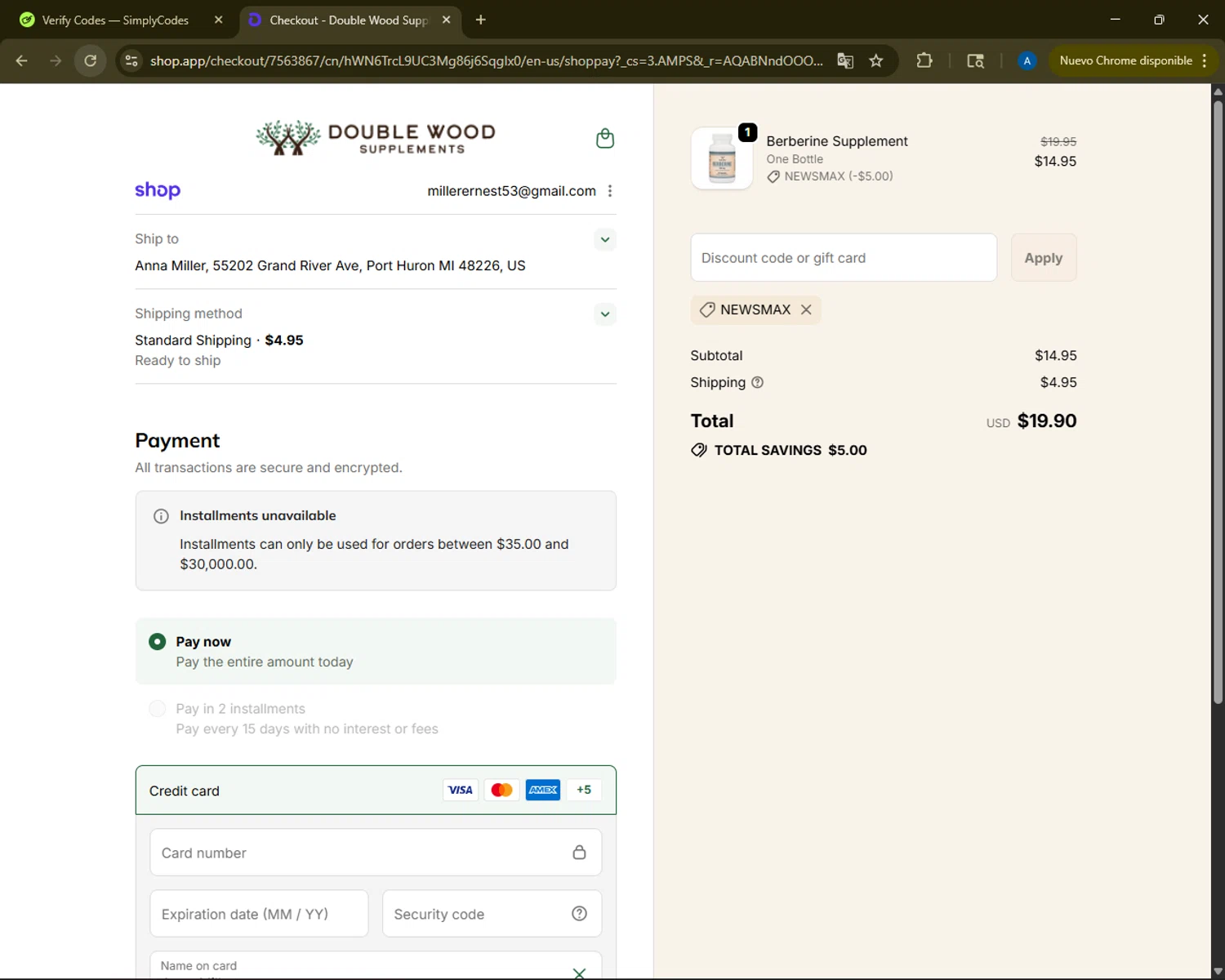The image size is (1225, 980).
Task: Open a new browser tab
Action: point(480,20)
